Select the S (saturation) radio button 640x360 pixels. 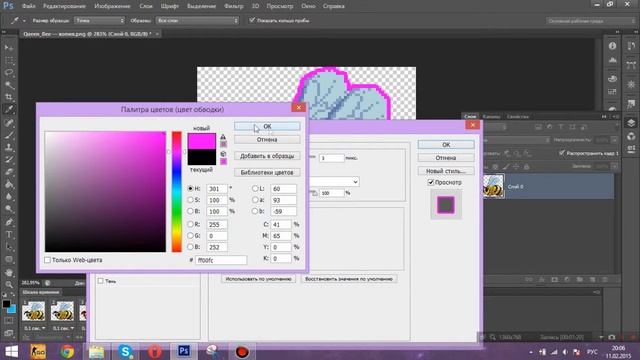pyautogui.click(x=190, y=200)
